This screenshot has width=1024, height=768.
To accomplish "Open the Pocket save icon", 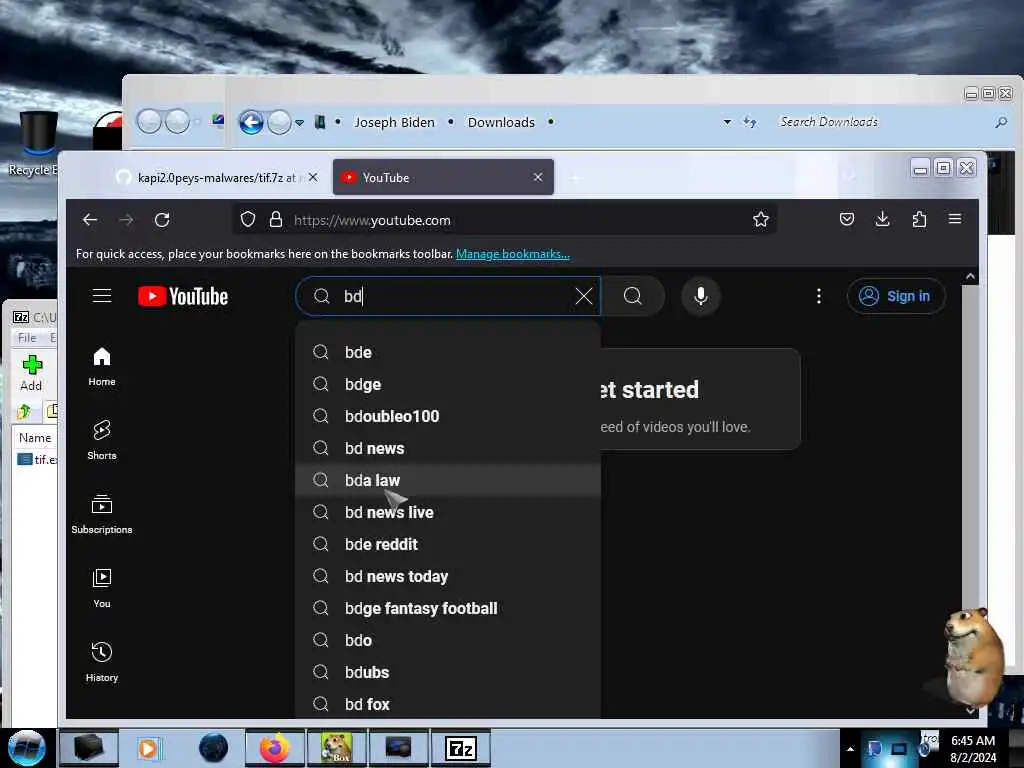I will coord(846,219).
